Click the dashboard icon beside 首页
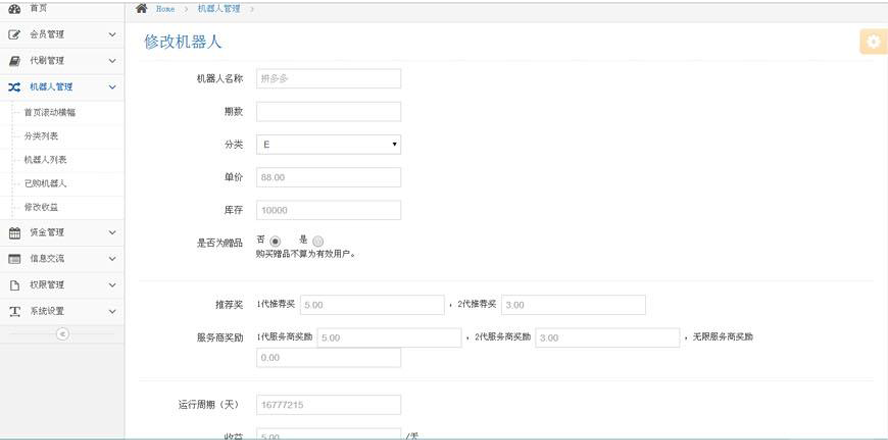The width and height of the screenshot is (888, 440). [x=15, y=8]
